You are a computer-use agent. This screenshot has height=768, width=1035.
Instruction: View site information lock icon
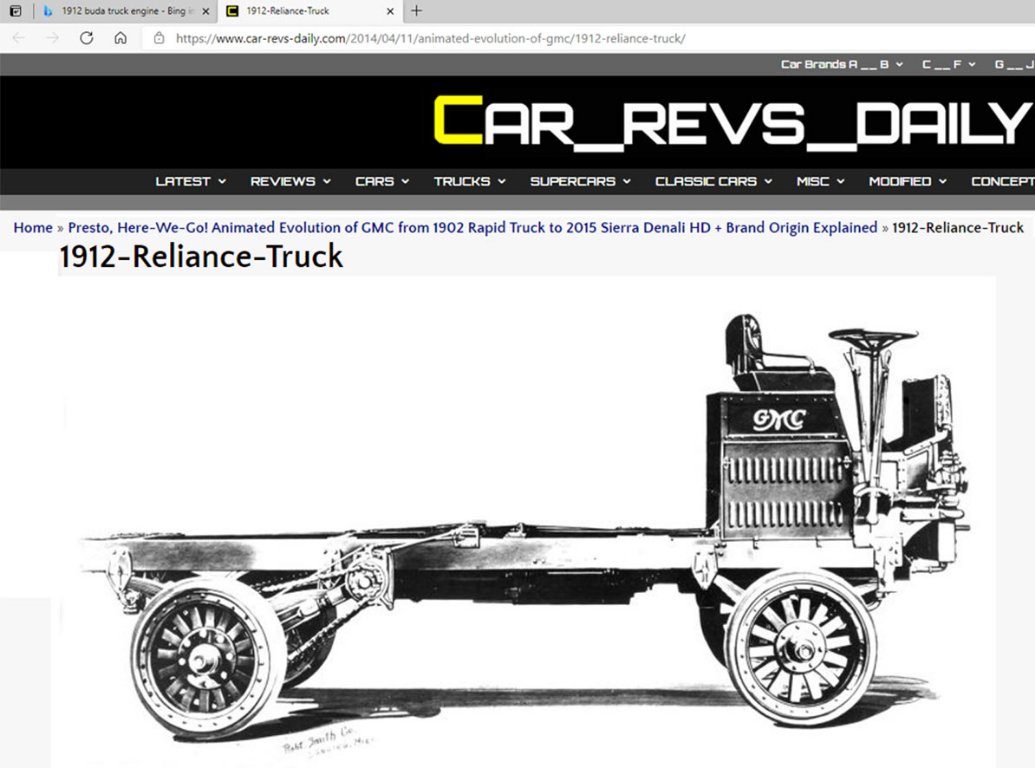[x=159, y=38]
